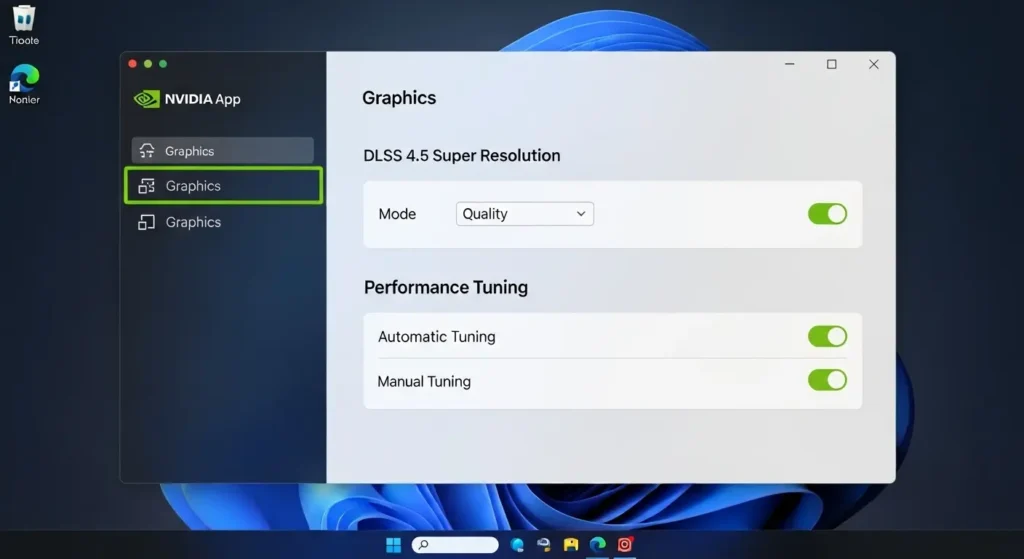
Task: Maximize the NVIDIA App window
Action: [x=831, y=64]
